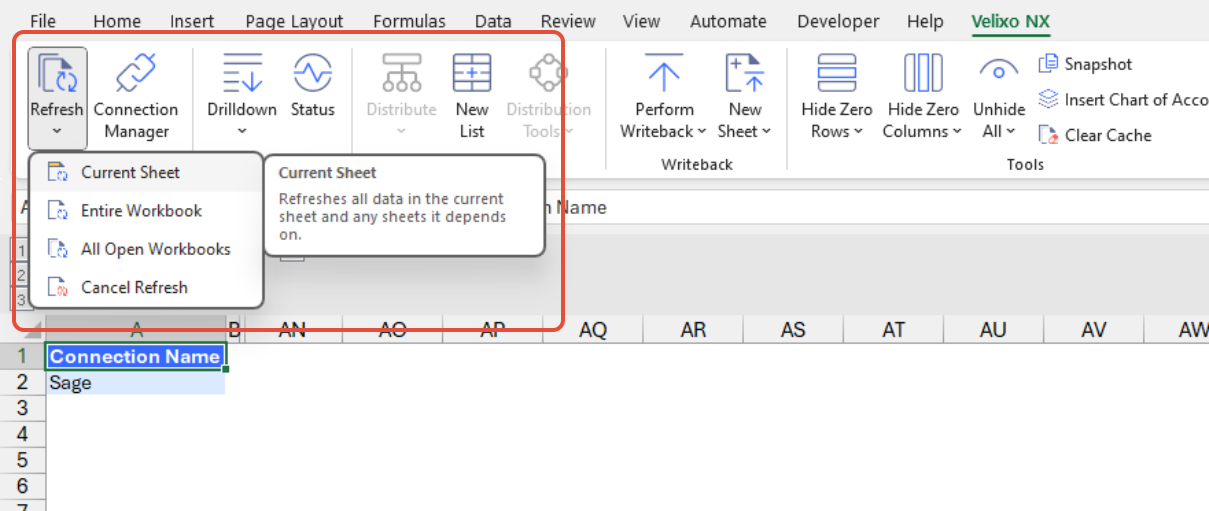Screen dimensions: 1209x511
Task: Select the Velixo NX tab
Action: click(1011, 21)
